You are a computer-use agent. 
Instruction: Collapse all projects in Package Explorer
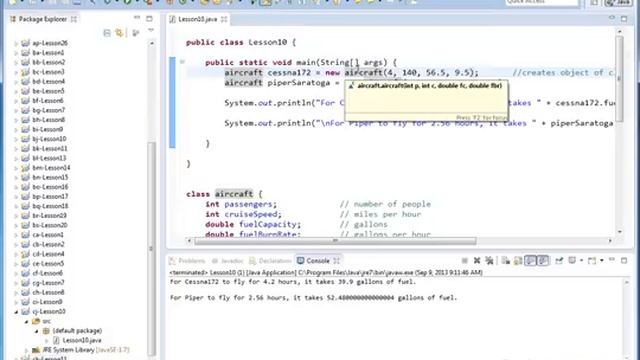[107, 33]
